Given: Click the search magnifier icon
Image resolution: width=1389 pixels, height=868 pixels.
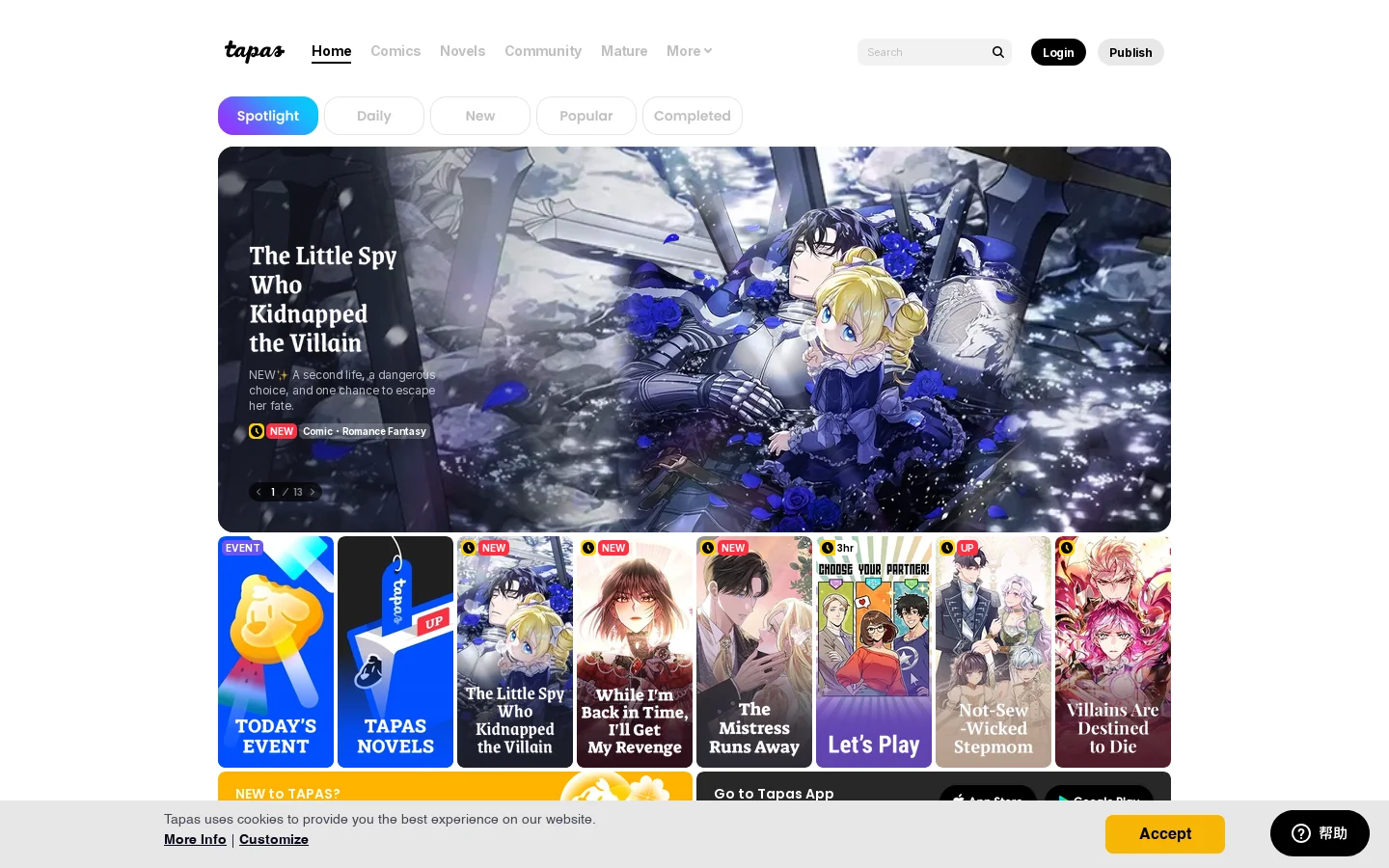Looking at the screenshot, I should tap(998, 52).
